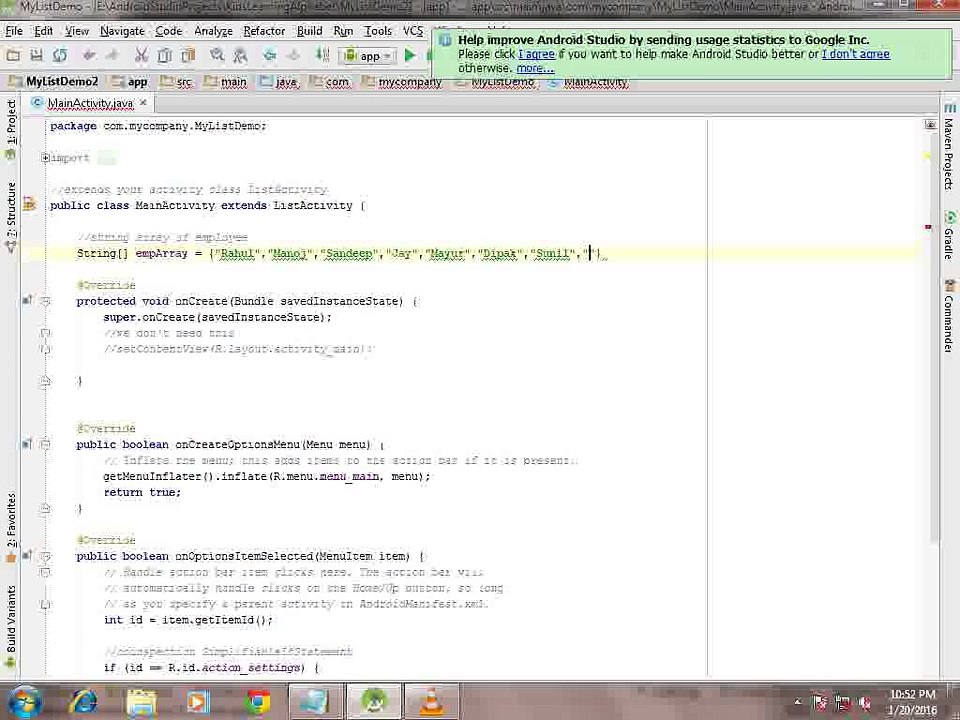Click the Save All toolbar icon

tap(37, 56)
